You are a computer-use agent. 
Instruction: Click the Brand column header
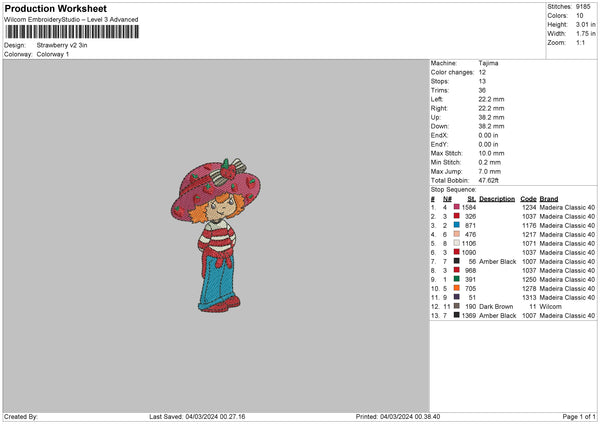pyautogui.click(x=549, y=197)
